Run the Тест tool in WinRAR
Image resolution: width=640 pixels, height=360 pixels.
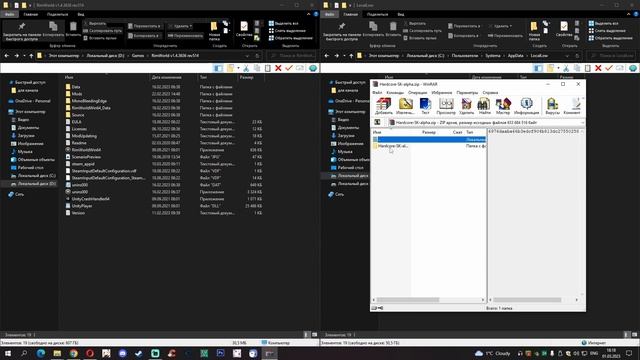pos(425,106)
